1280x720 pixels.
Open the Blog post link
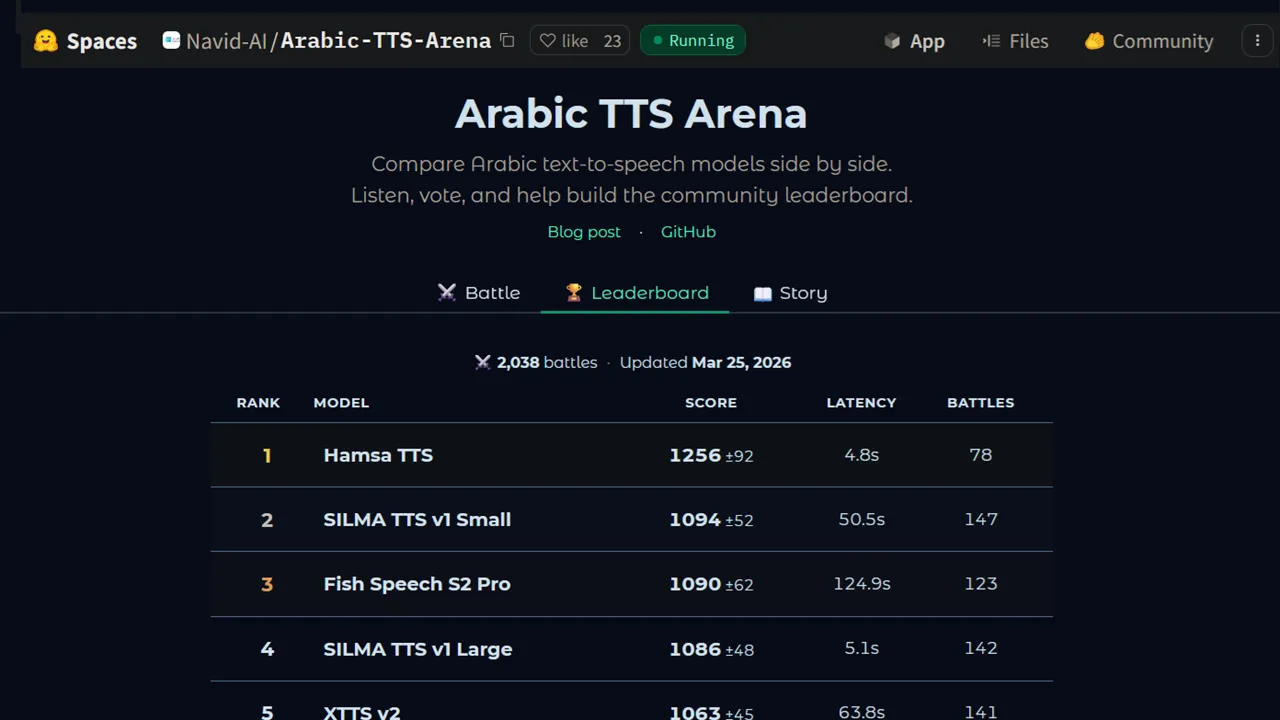[584, 231]
